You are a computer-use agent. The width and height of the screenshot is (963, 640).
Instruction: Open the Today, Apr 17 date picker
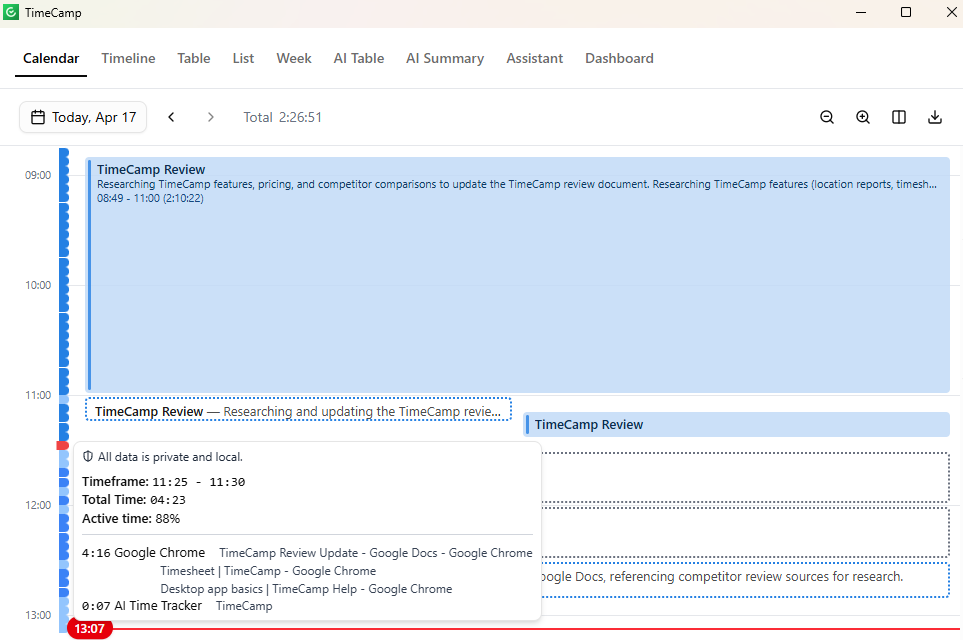(83, 117)
